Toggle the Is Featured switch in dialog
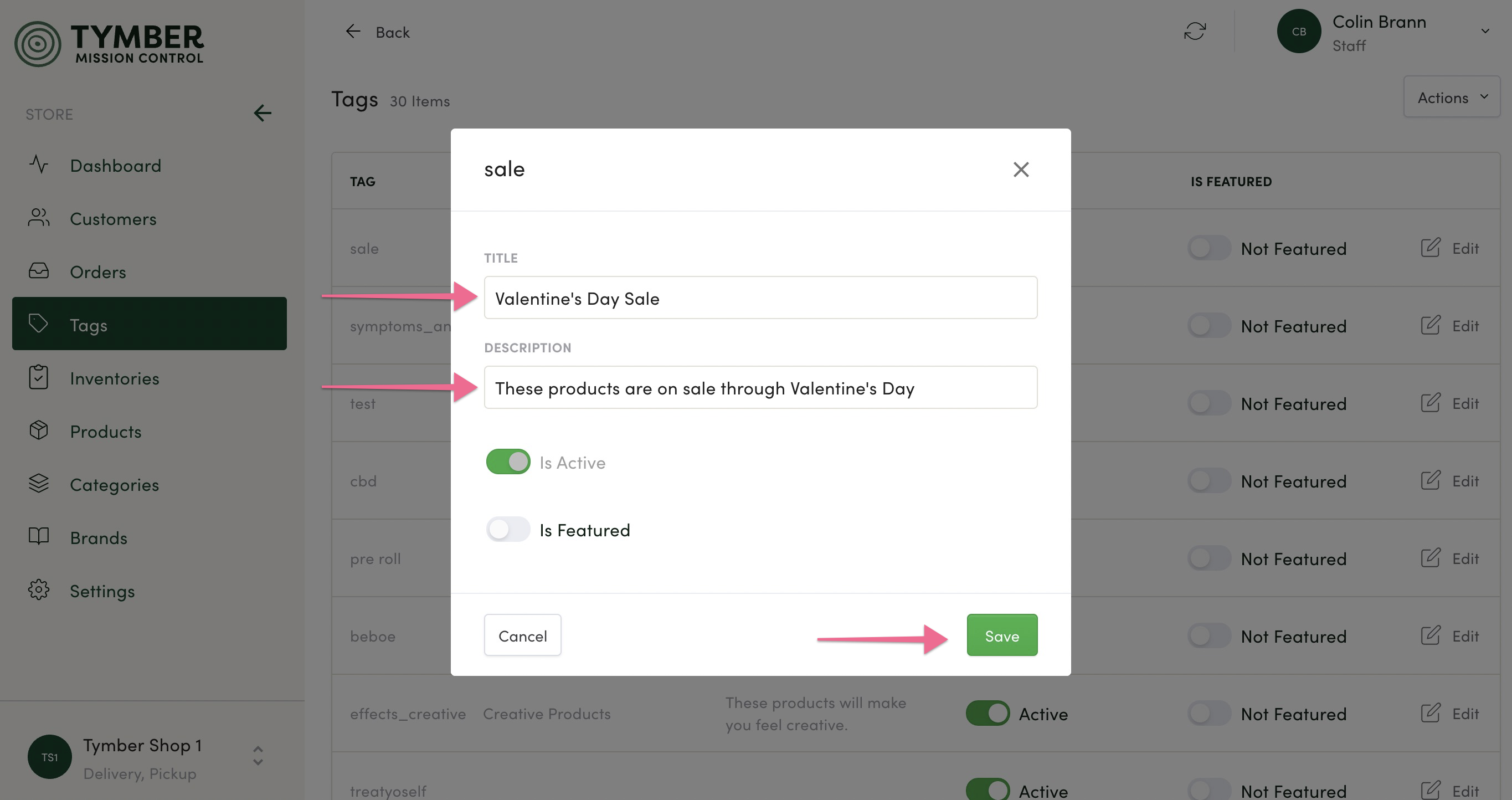1512x800 pixels. click(x=508, y=530)
